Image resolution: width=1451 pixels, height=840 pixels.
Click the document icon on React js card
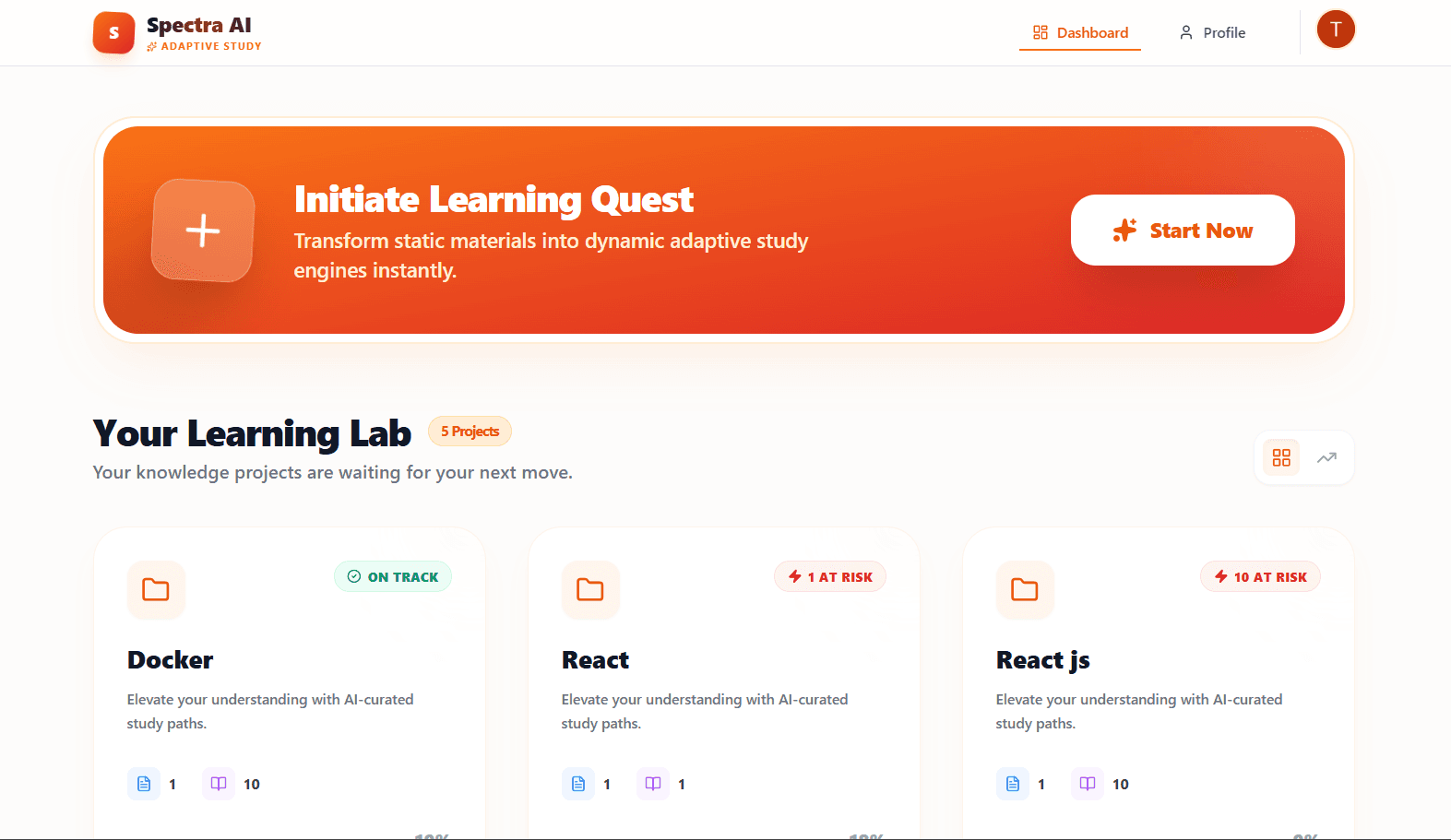[1013, 784]
